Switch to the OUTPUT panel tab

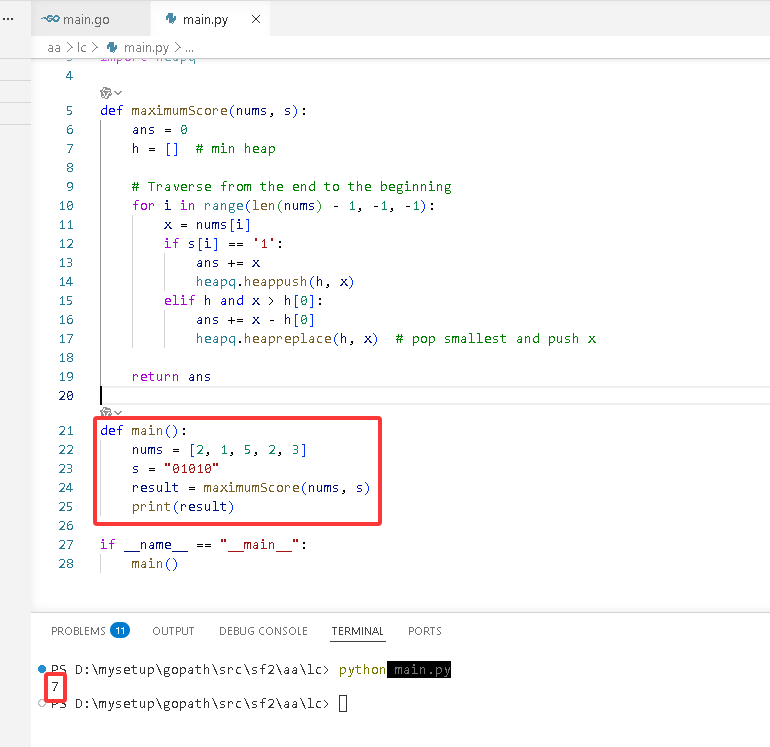[x=173, y=631]
